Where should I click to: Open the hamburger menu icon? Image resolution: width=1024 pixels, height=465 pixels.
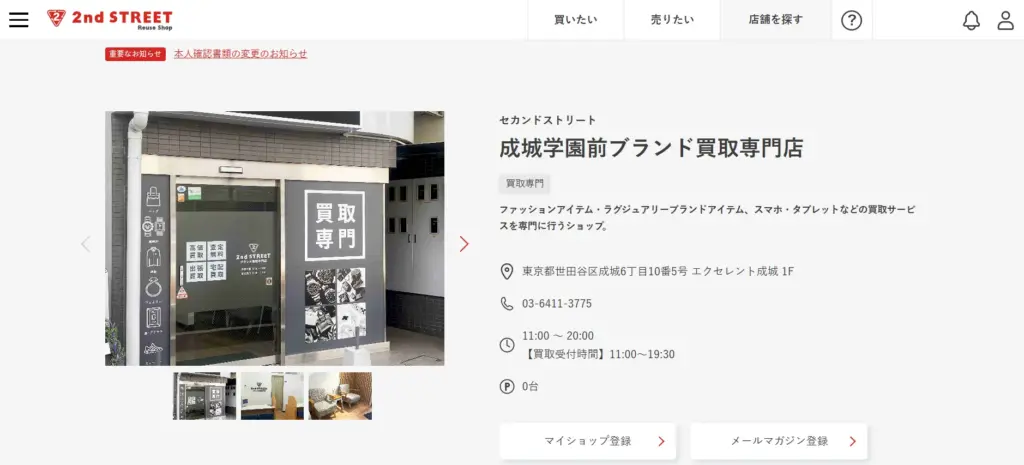[x=19, y=20]
